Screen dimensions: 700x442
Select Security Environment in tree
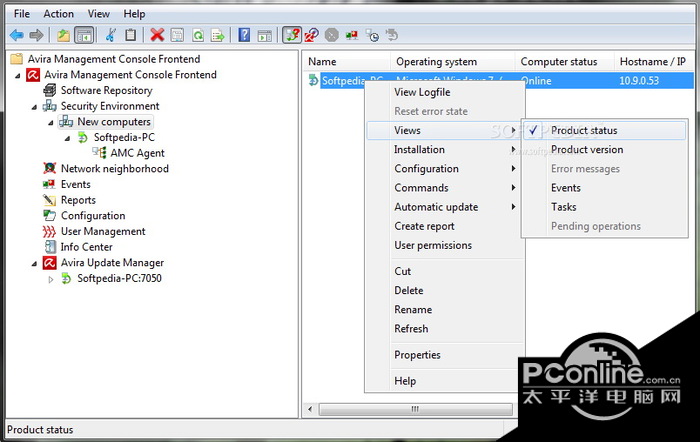tap(110, 106)
